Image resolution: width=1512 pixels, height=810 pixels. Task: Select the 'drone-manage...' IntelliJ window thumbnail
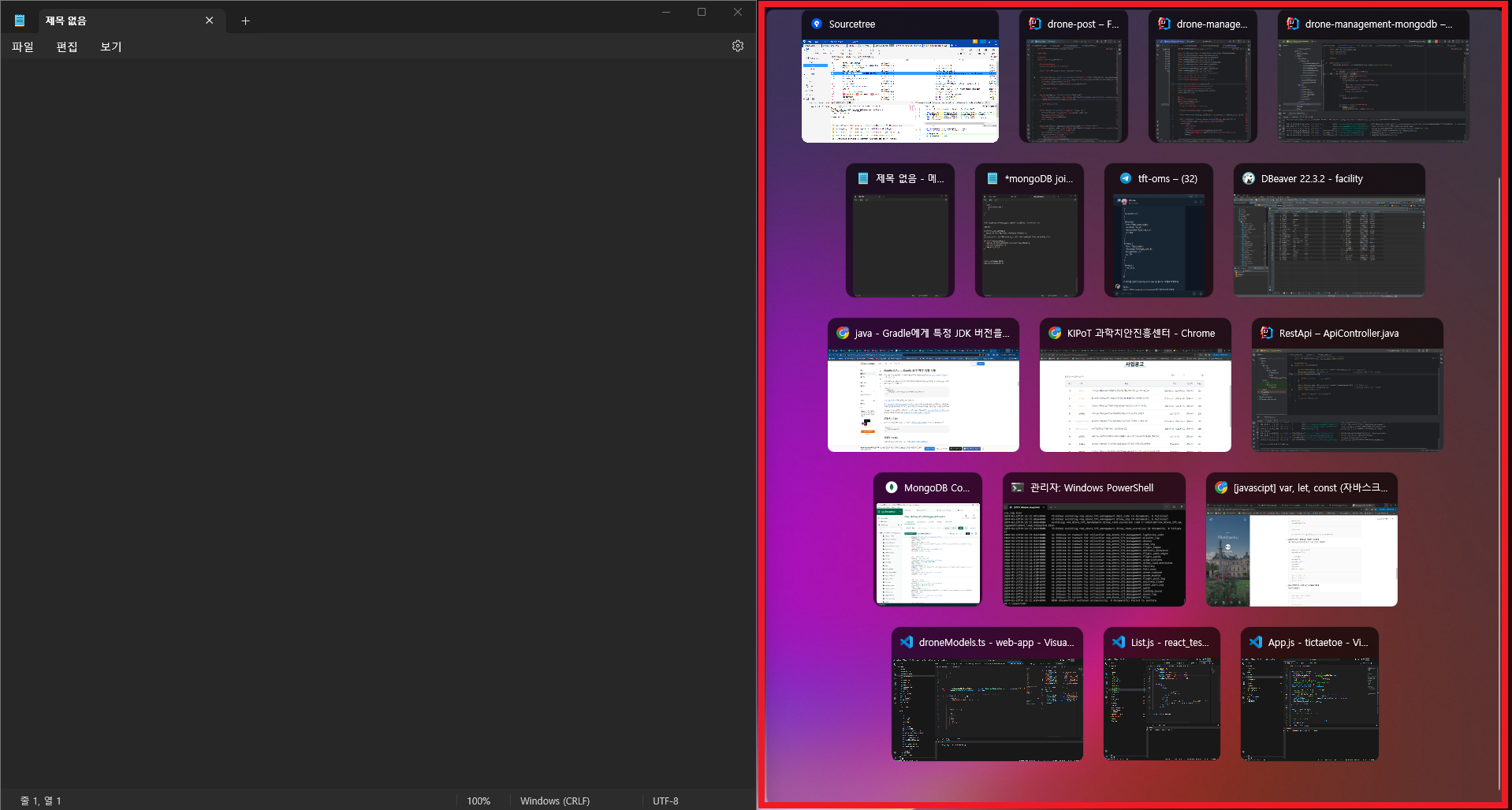click(1203, 77)
